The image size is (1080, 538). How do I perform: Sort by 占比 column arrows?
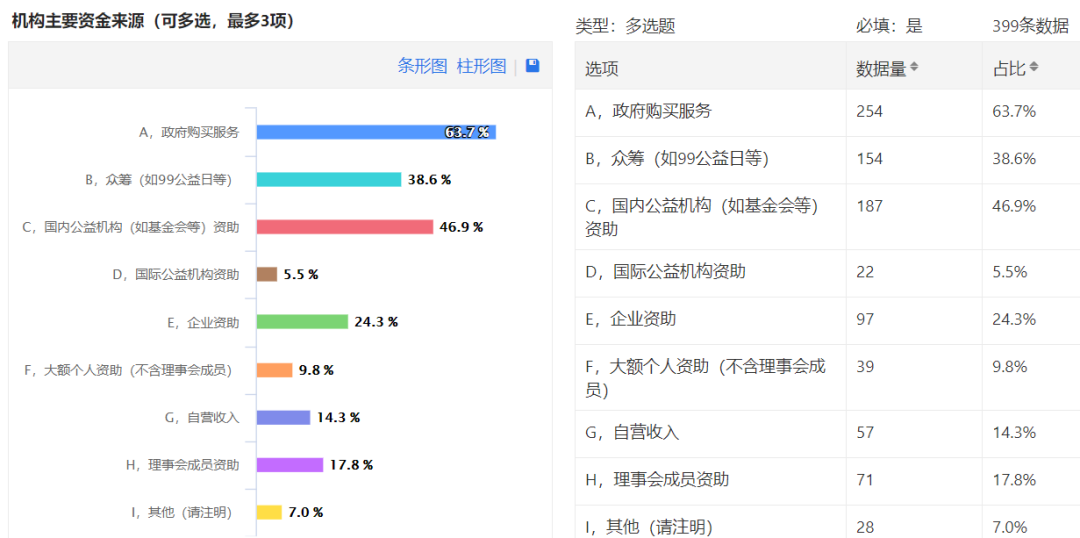click(1034, 67)
